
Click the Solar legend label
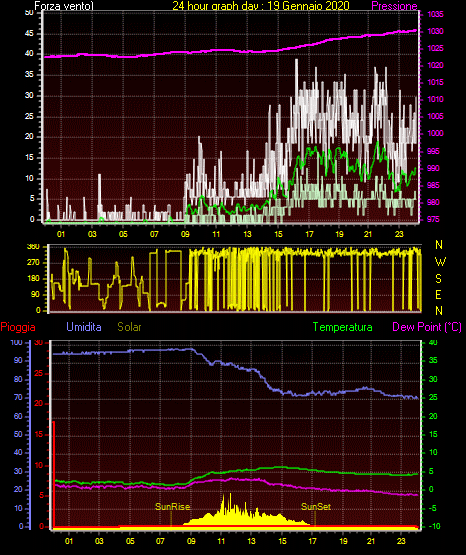tap(129, 327)
